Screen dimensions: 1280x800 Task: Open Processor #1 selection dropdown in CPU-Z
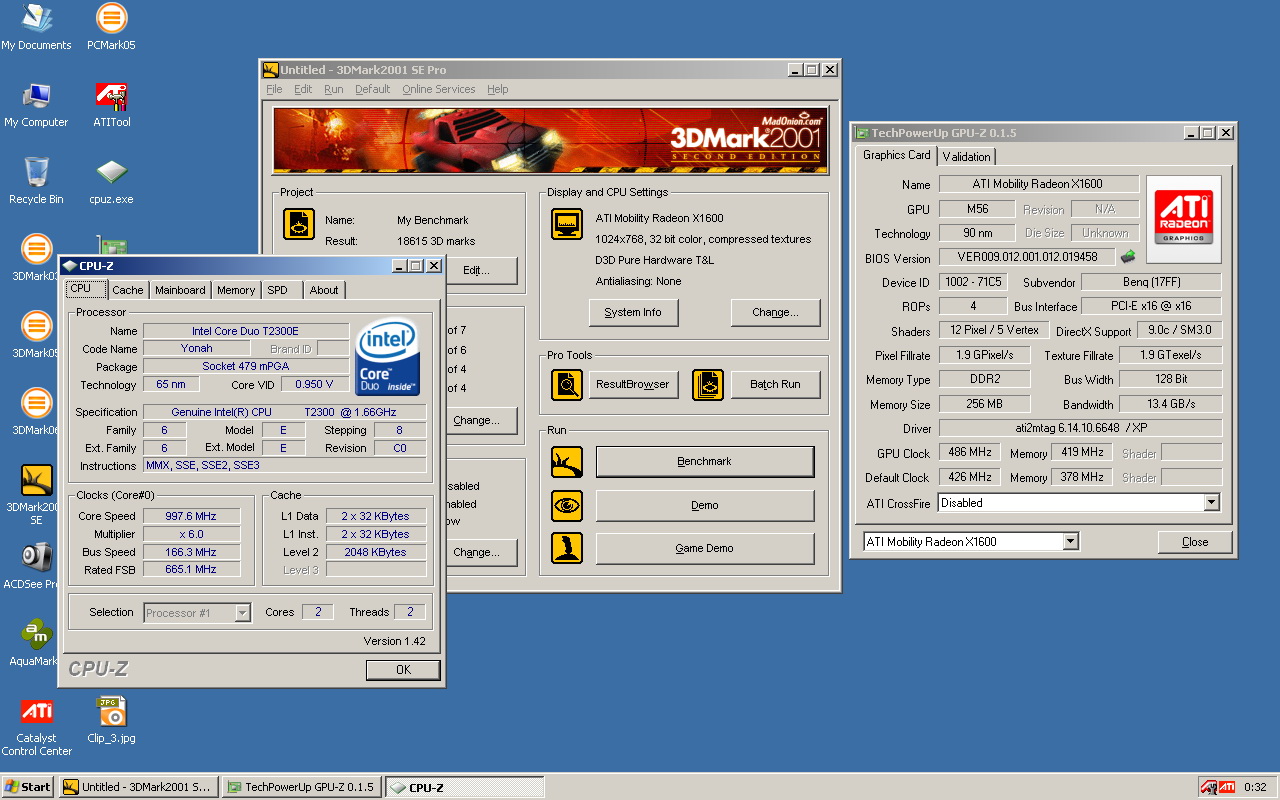tap(242, 613)
